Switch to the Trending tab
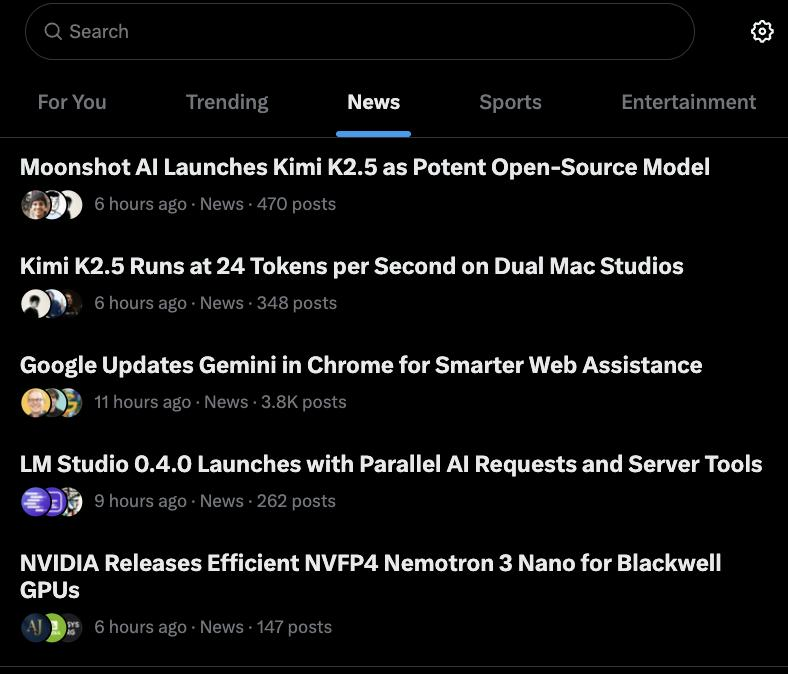The image size is (788, 674). pyautogui.click(x=227, y=102)
